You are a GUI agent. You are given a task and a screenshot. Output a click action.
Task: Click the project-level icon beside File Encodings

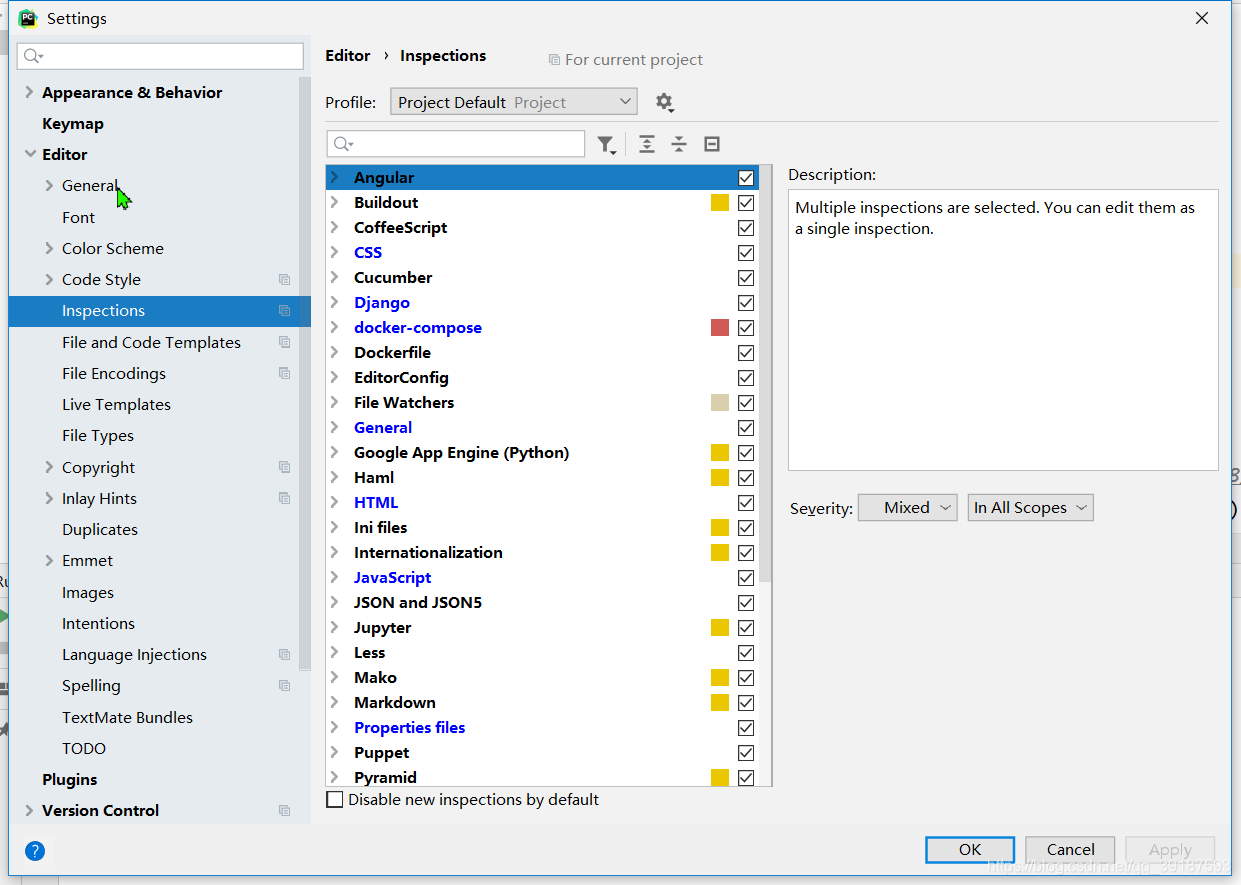point(285,373)
